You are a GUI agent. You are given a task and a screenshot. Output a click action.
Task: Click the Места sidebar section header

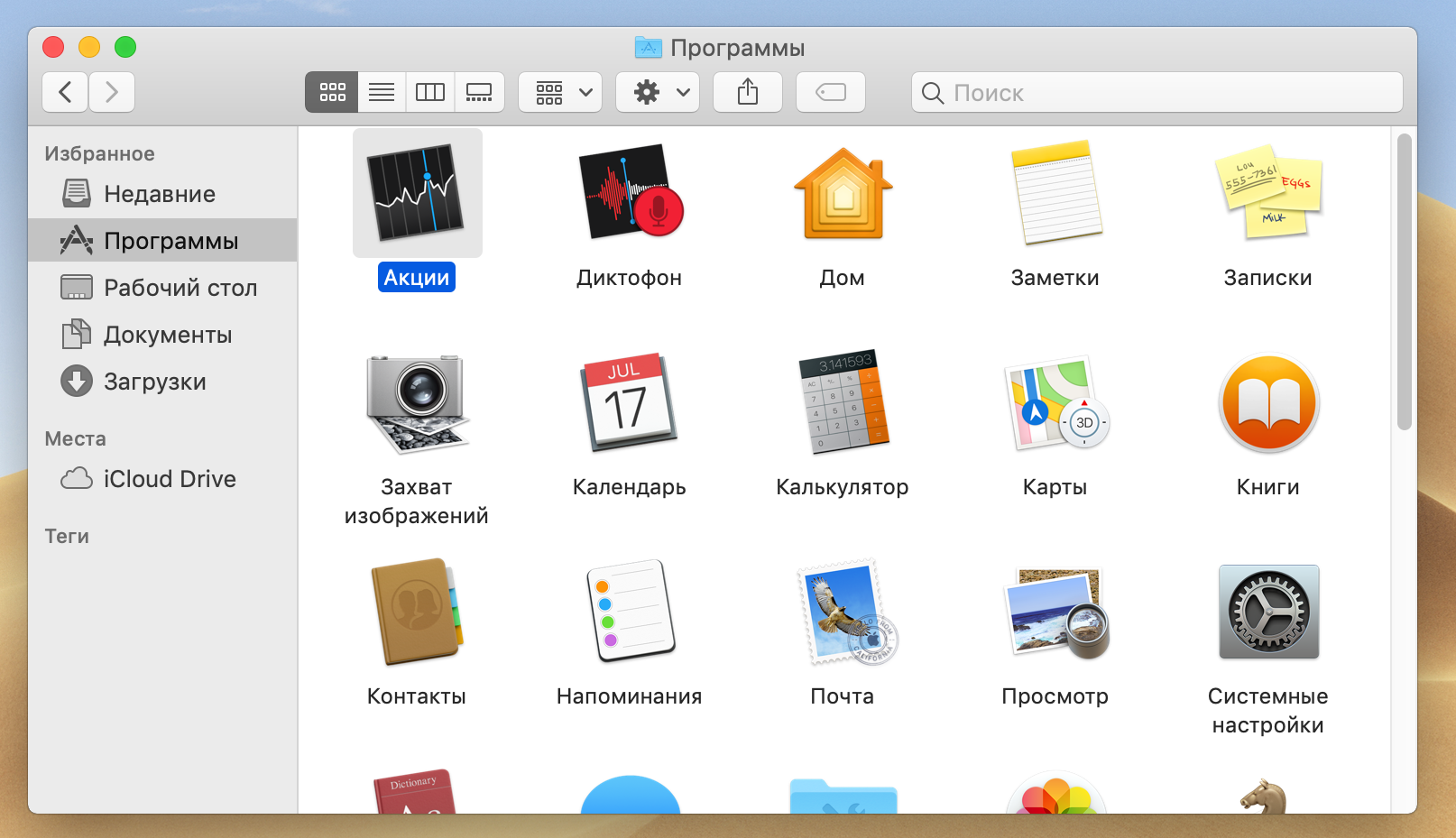[x=75, y=438]
